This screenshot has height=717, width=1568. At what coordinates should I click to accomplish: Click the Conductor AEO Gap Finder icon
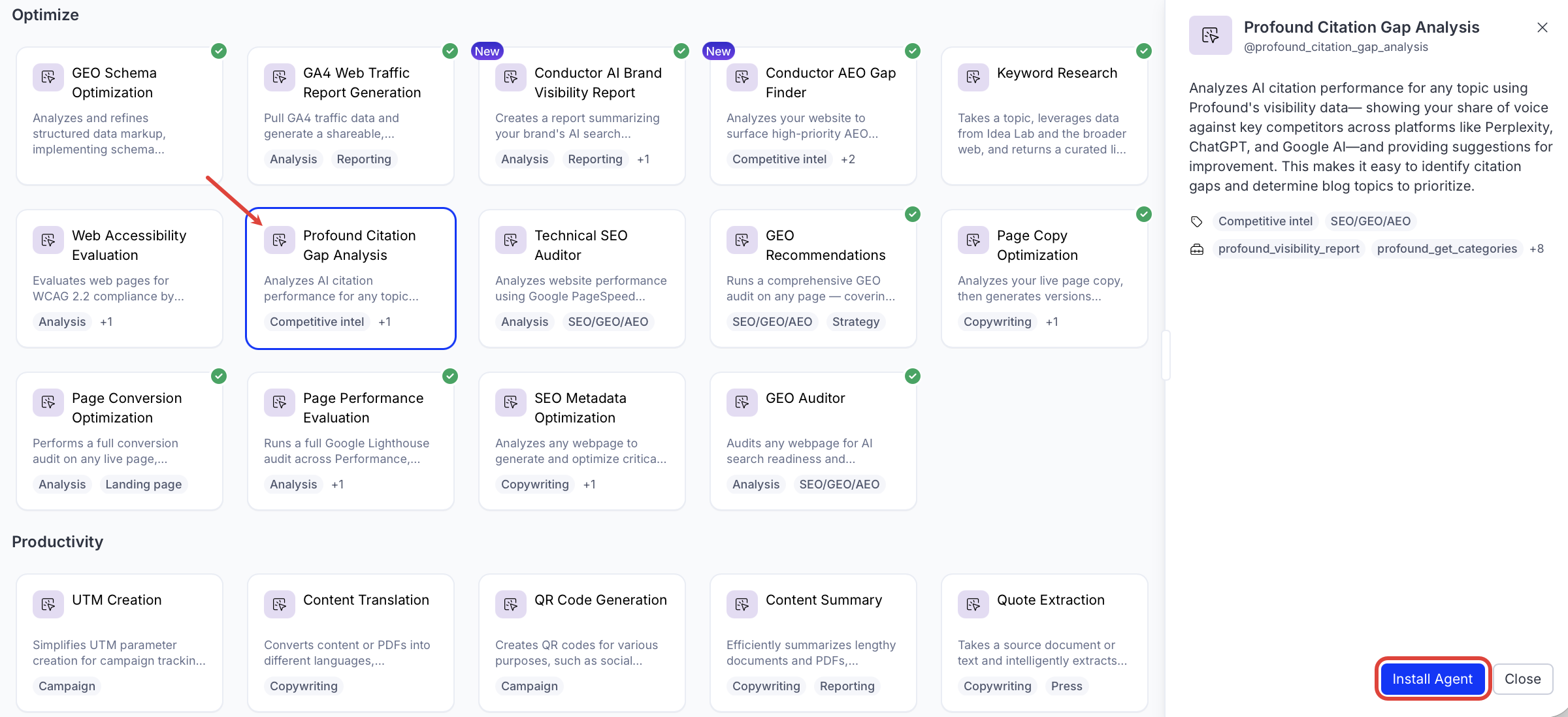[742, 77]
